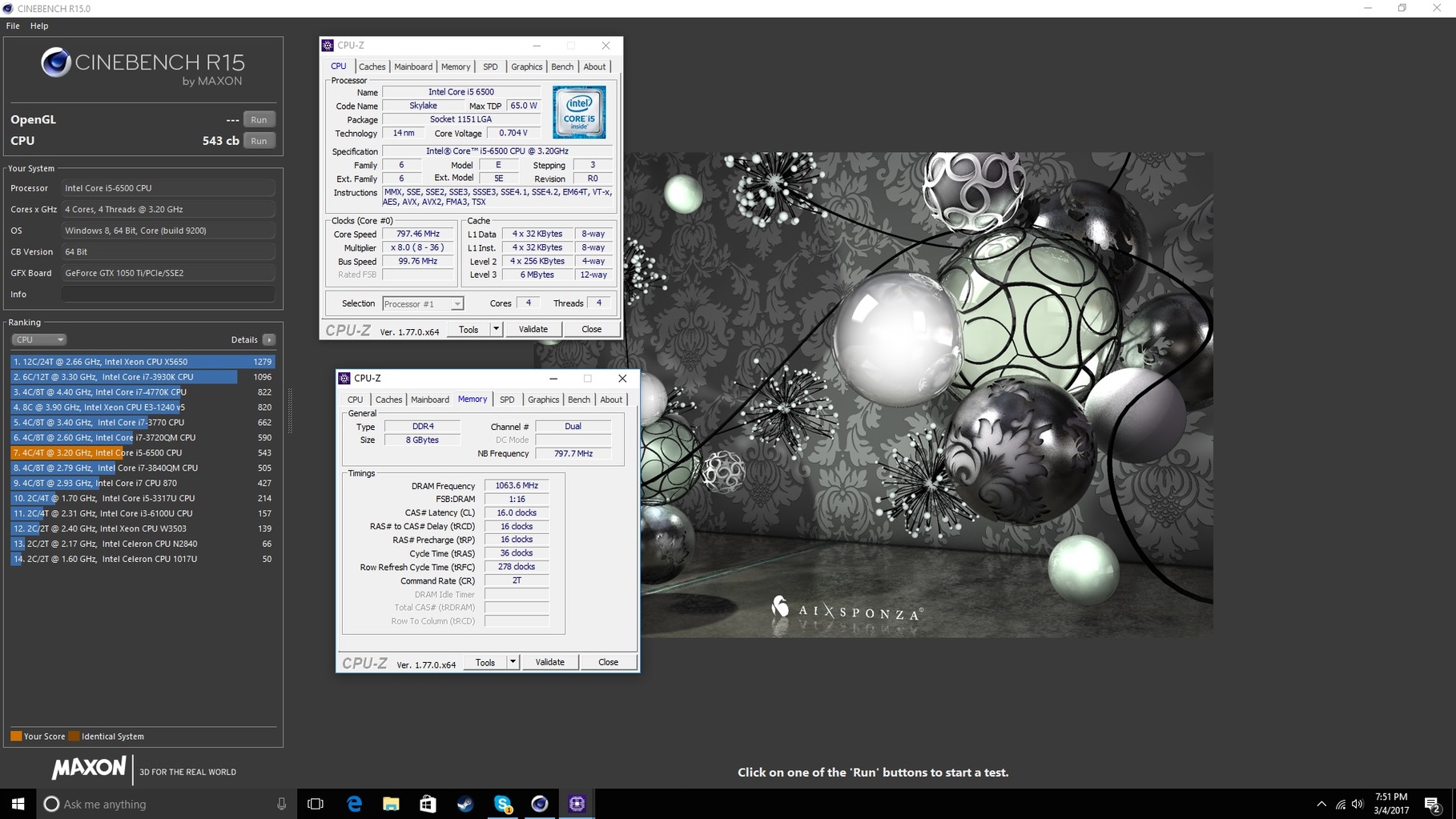1456x819 pixels.
Task: Select Caches tab in lower CPU-Z
Action: (x=388, y=399)
